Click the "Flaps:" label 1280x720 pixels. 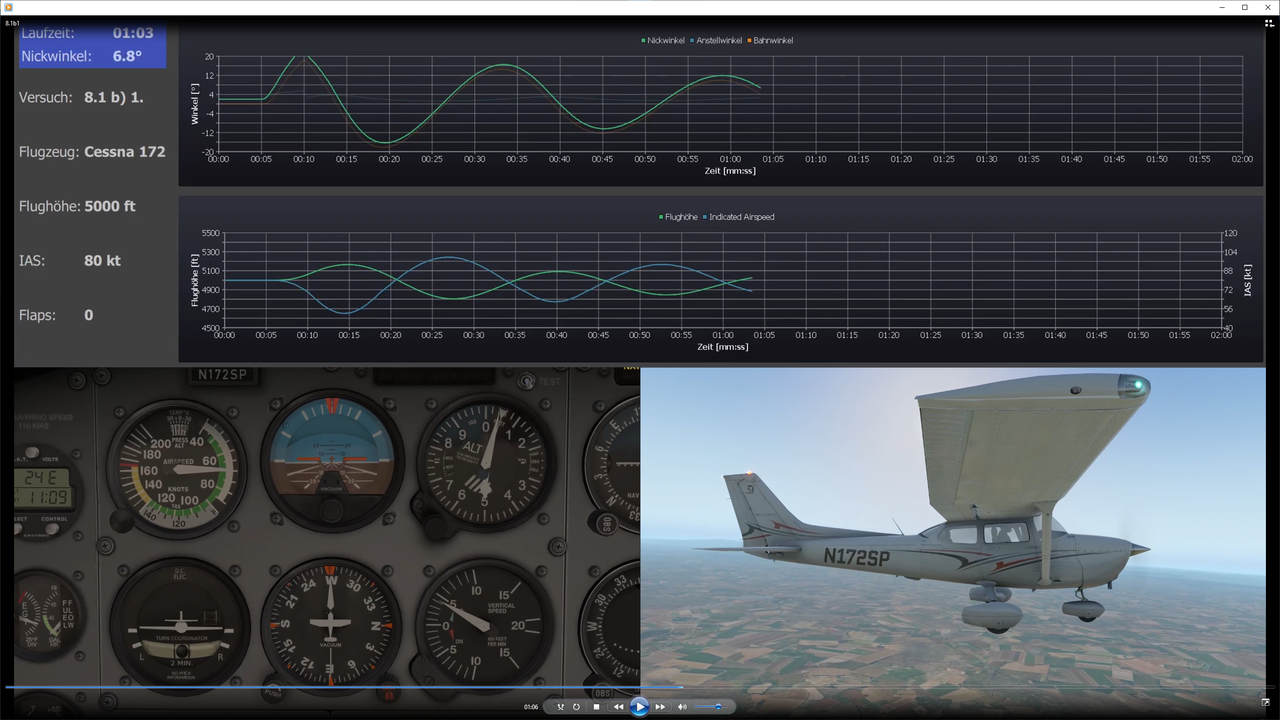tap(38, 315)
